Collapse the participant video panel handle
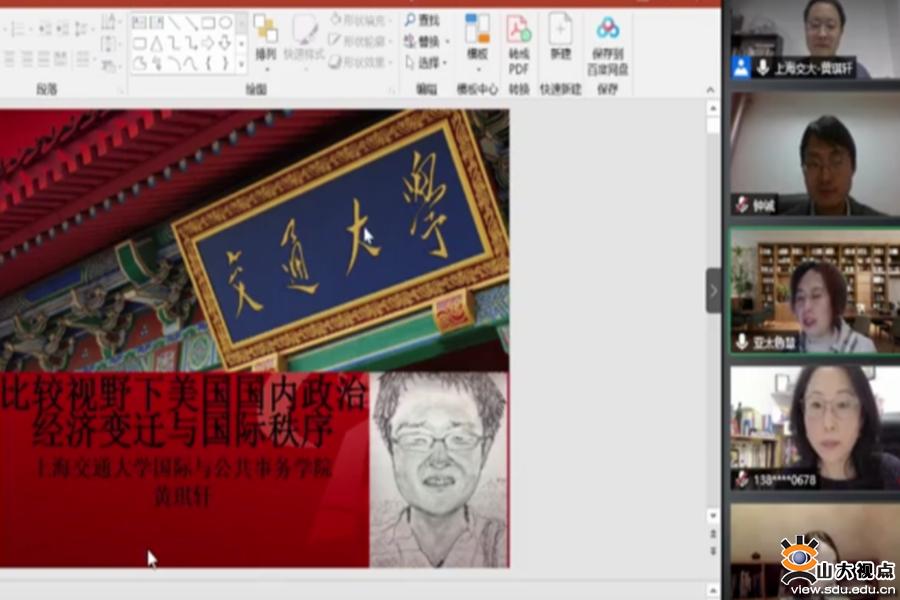900x600 pixels. click(713, 291)
